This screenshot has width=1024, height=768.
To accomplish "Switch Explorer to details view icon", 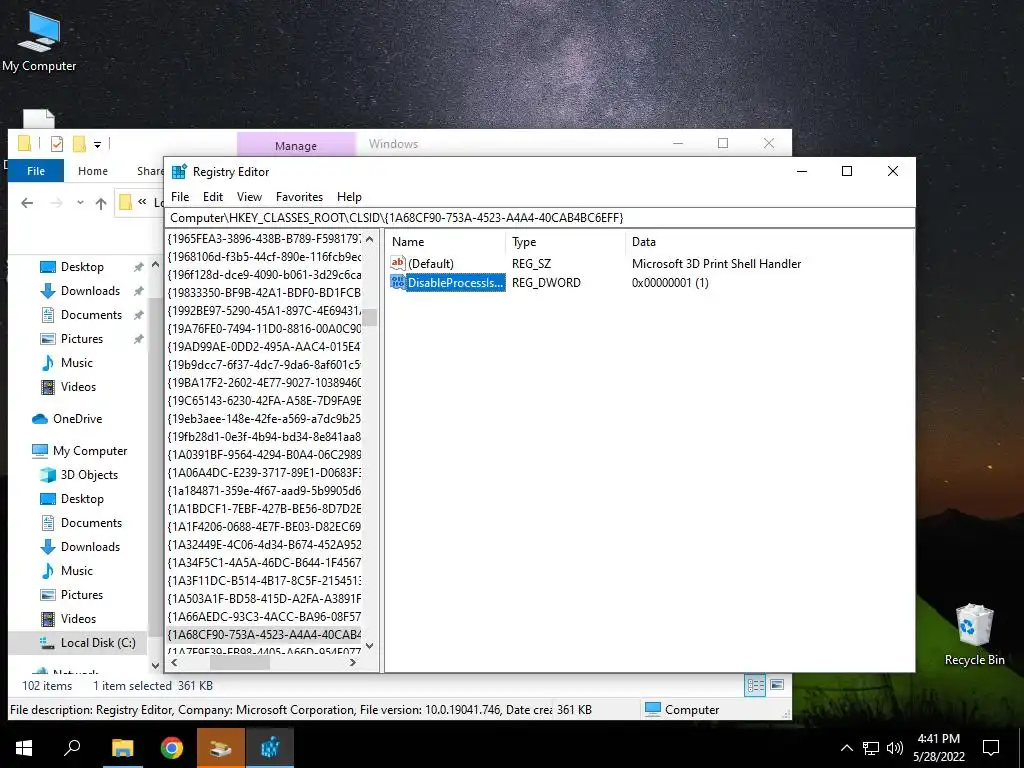I will point(755,685).
